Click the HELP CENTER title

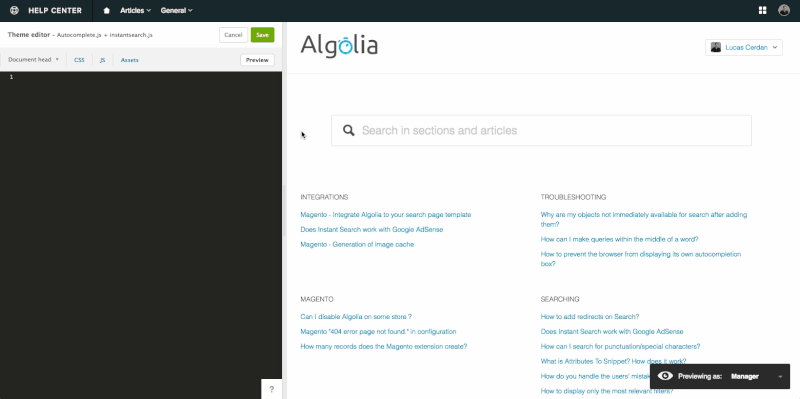click(x=55, y=10)
